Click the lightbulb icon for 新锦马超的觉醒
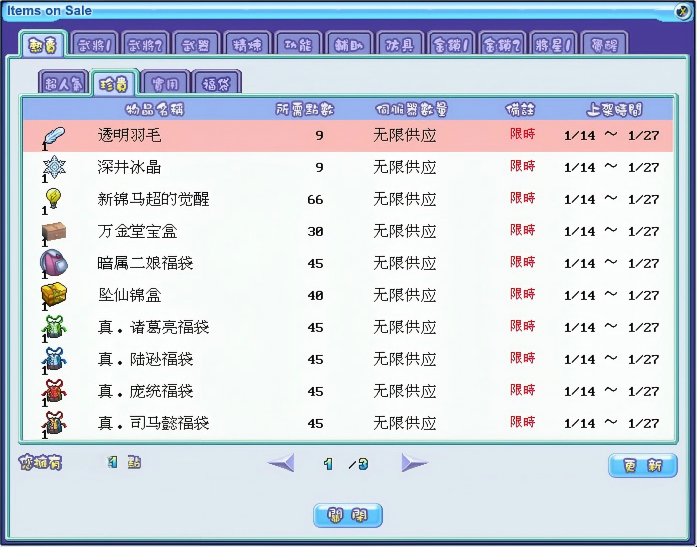This screenshot has width=697, height=547. point(53,199)
